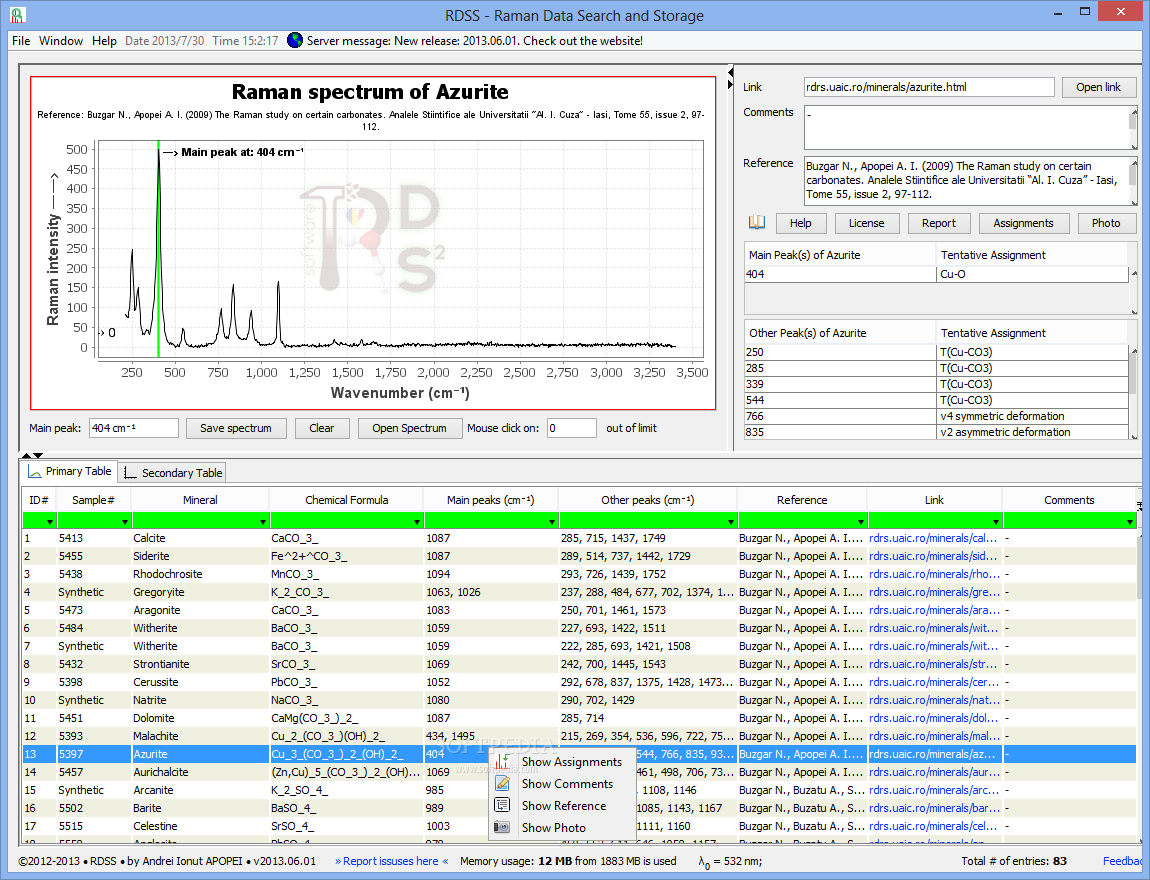Open the Sample# column filter dropdown

point(125,521)
